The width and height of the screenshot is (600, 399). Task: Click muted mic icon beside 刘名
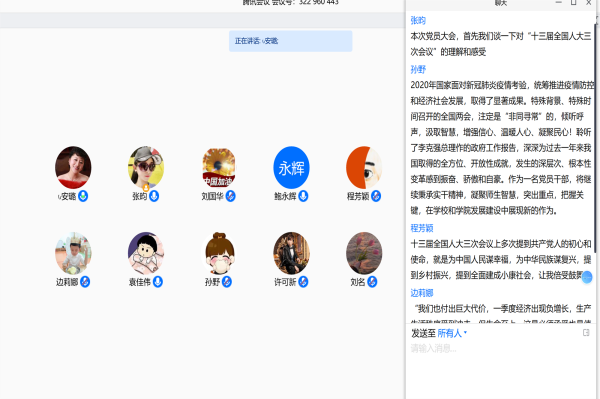click(x=372, y=282)
